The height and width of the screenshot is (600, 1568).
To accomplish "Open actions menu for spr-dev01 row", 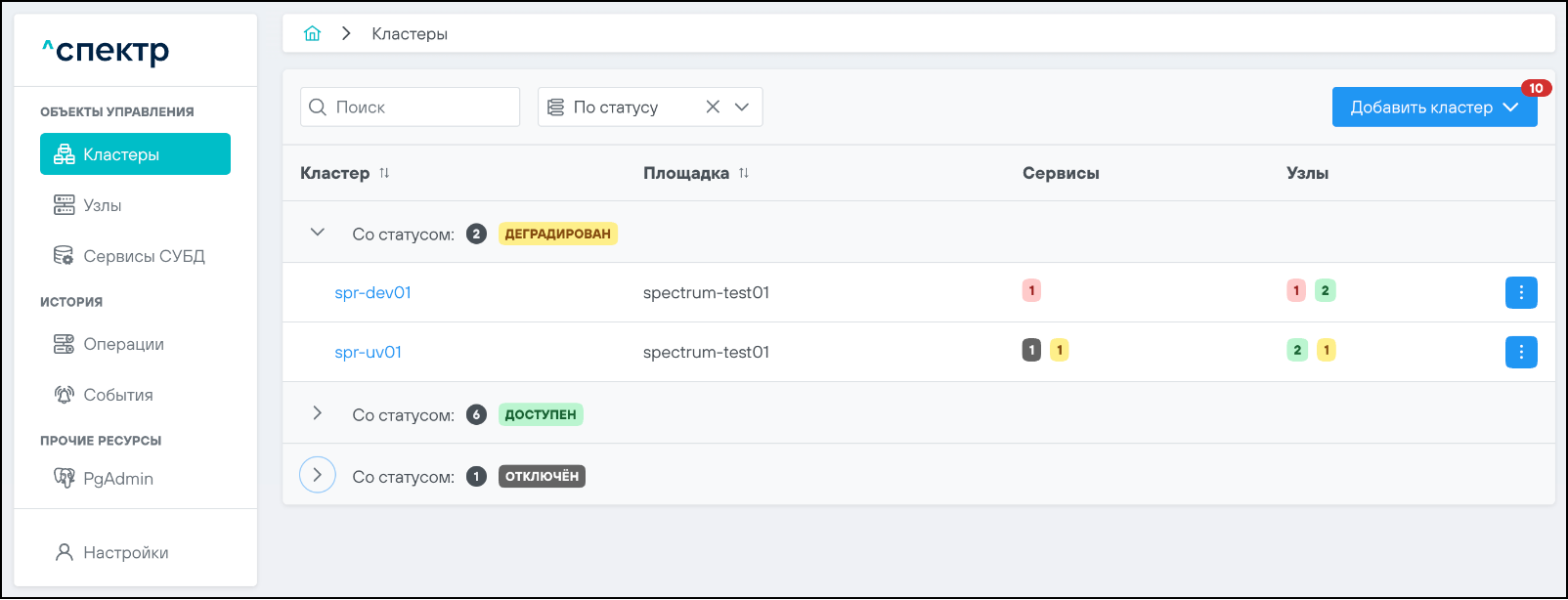I will (x=1520, y=292).
